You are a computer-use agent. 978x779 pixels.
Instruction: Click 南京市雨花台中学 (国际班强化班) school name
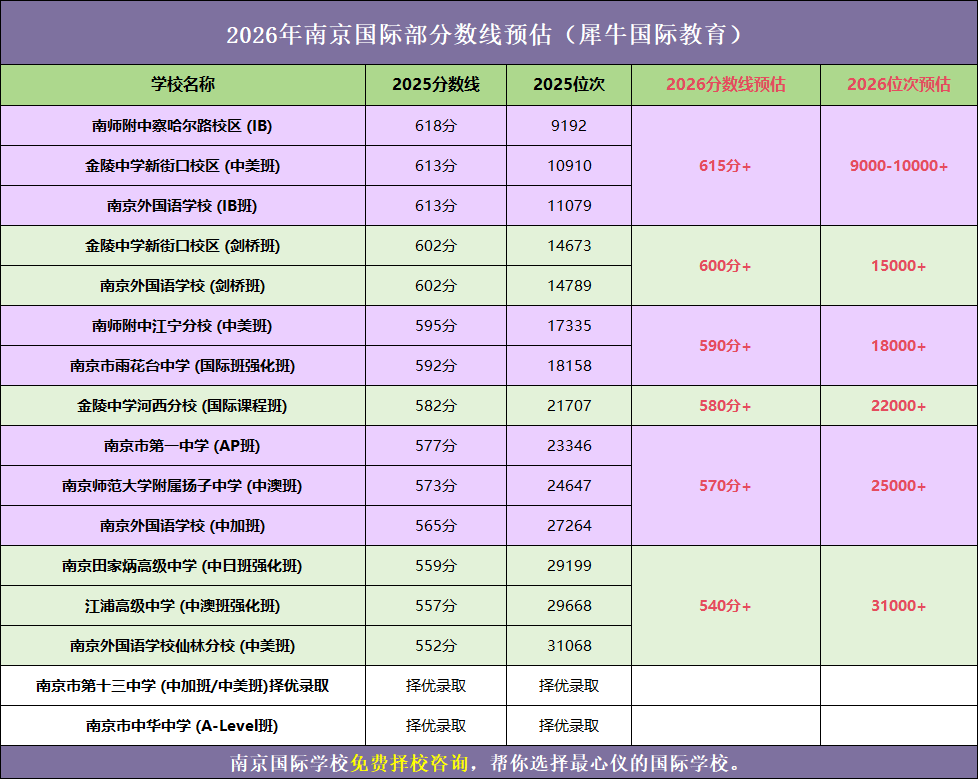(182, 365)
